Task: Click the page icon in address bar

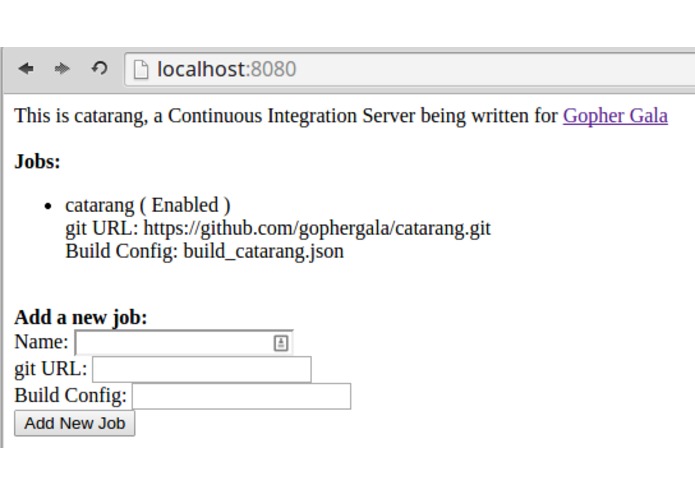Action: point(141,70)
